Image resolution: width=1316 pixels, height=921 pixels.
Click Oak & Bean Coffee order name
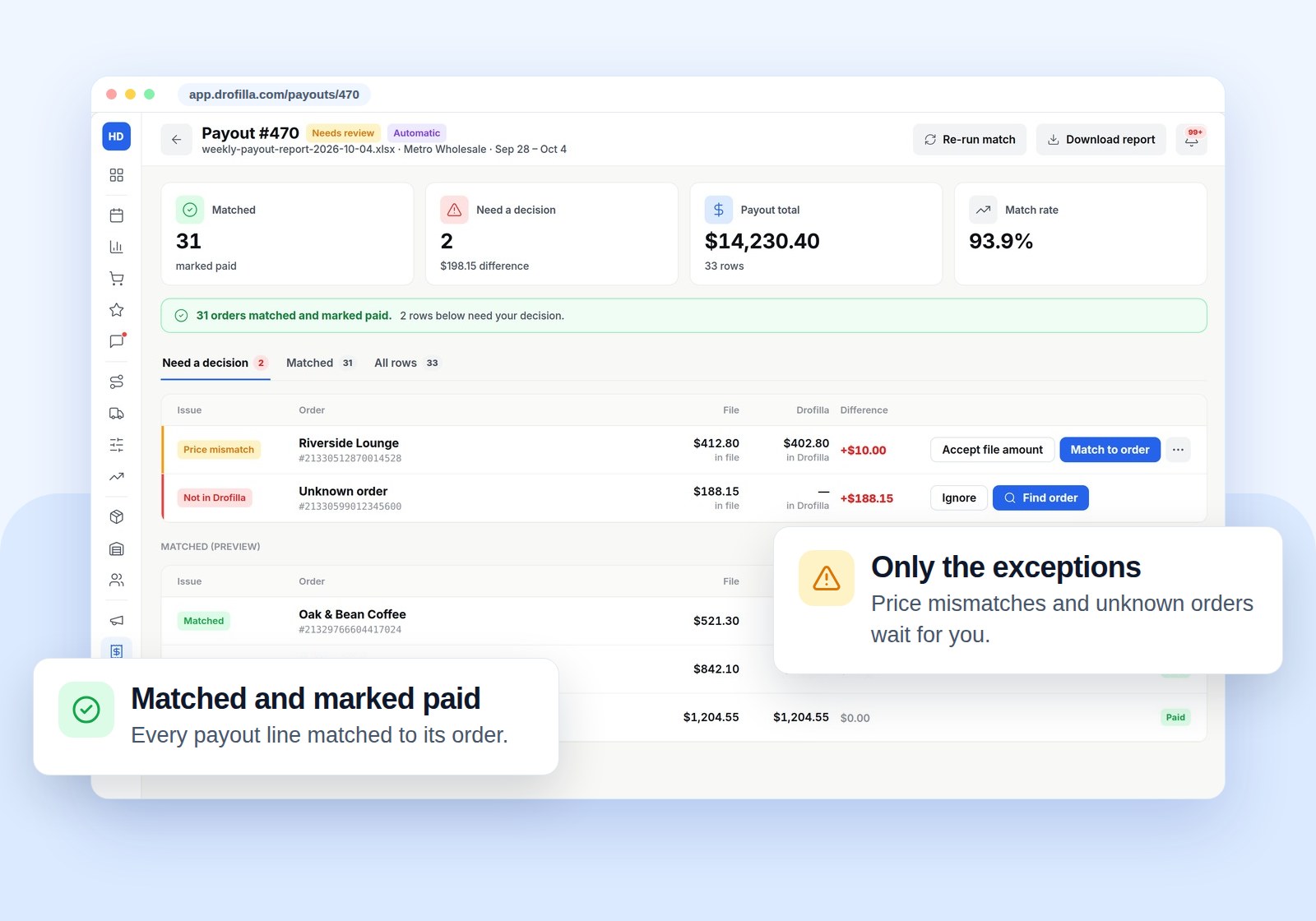click(x=352, y=614)
